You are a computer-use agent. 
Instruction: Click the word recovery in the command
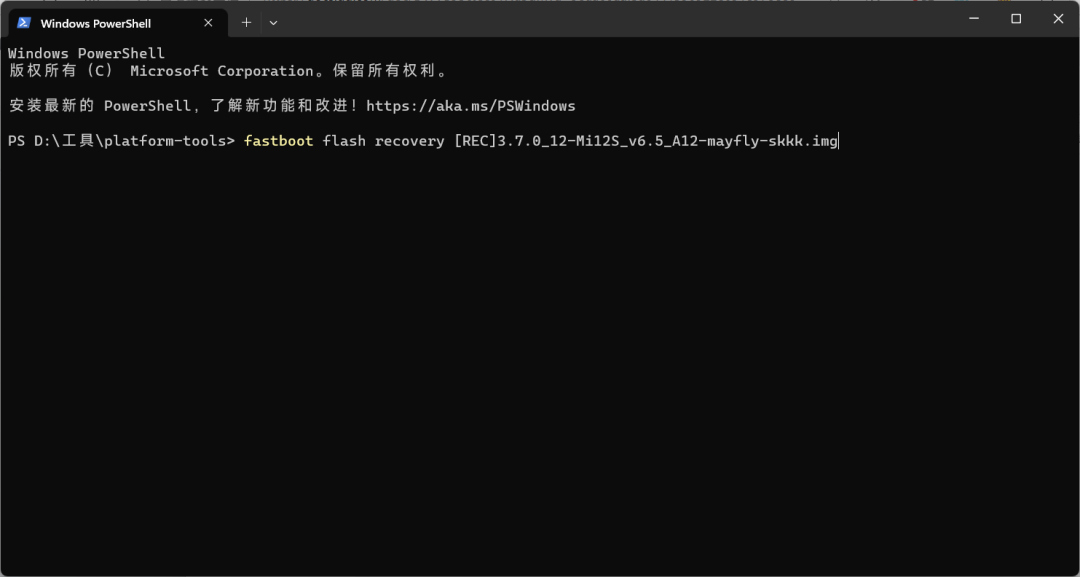tap(409, 141)
